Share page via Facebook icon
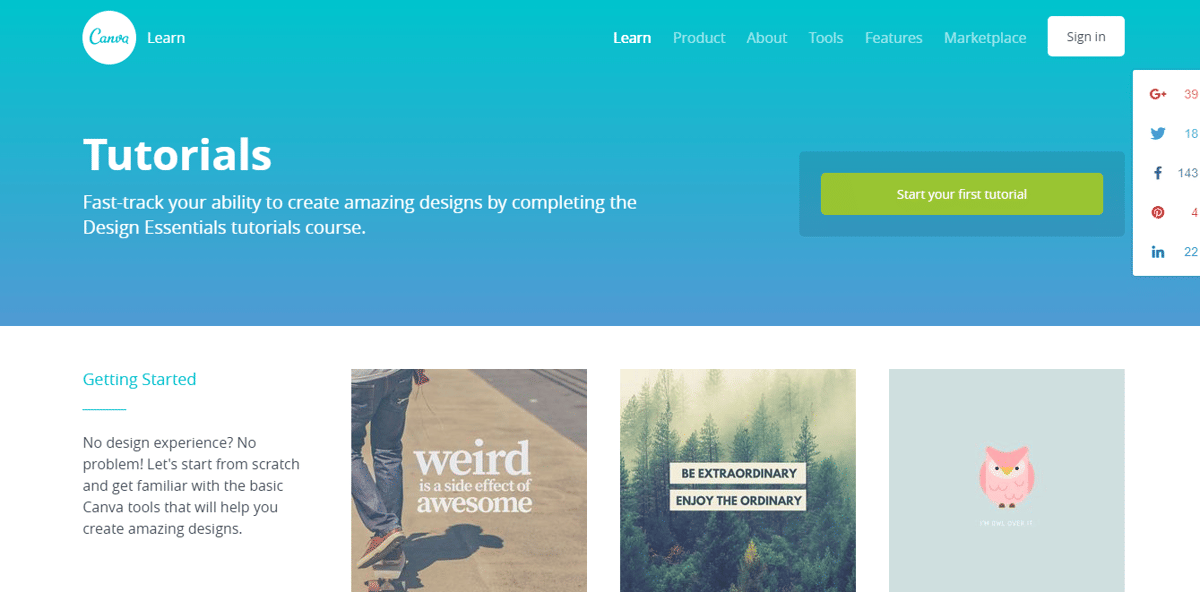This screenshot has width=1200, height=592. point(1158,173)
